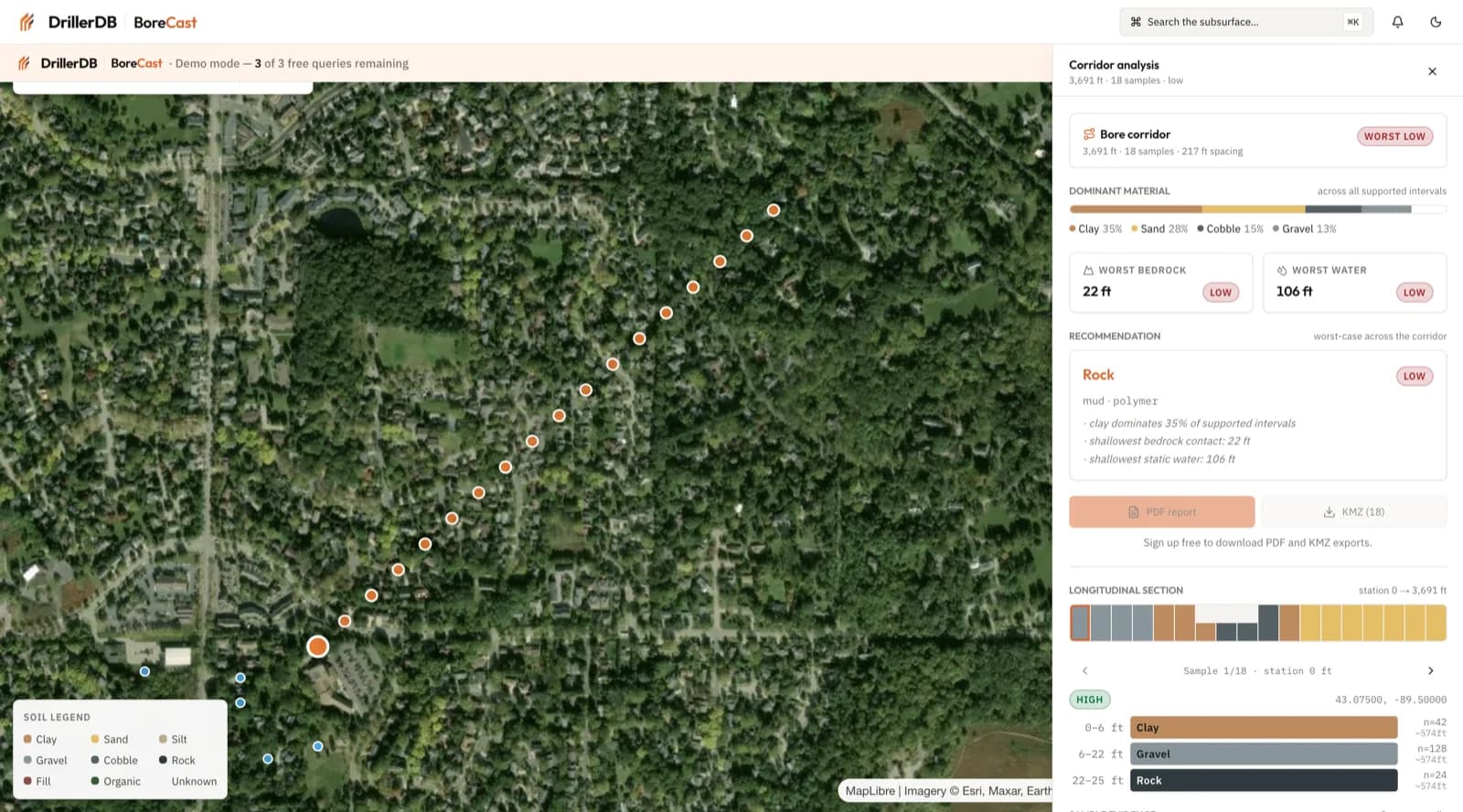Select the dark rock segment in longitudinal section
This screenshot has width=1463, height=812.
[x=1268, y=623]
